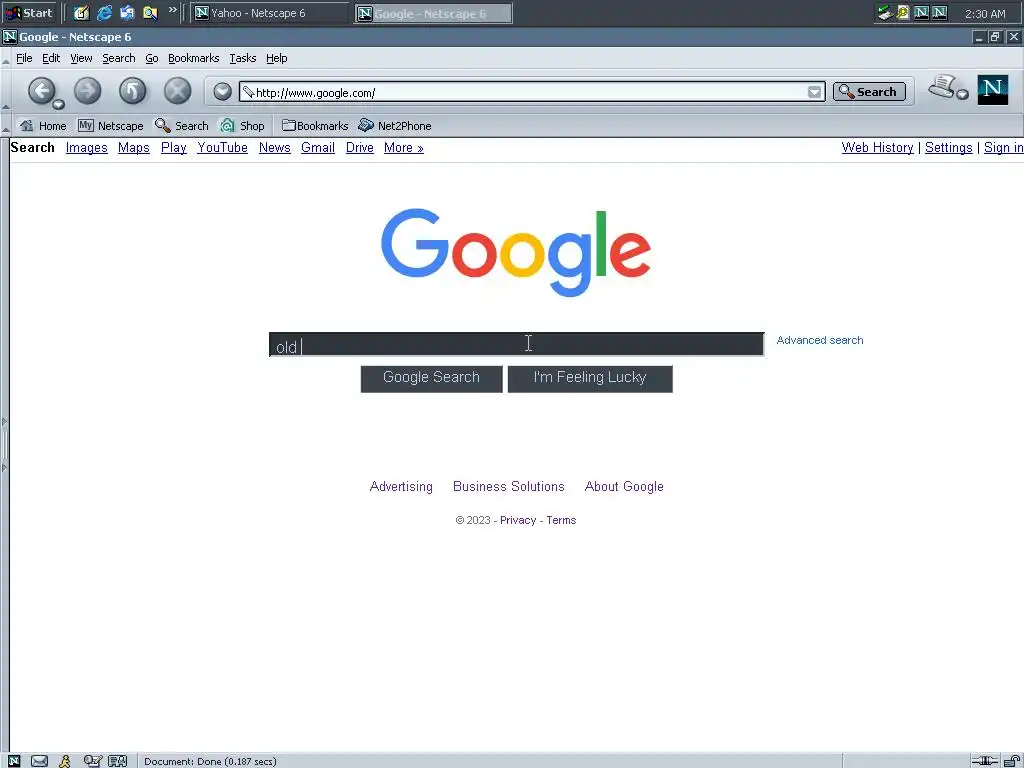Viewport: 1024px width, 768px height.
Task: Open the Tasks menu
Action: (242, 58)
